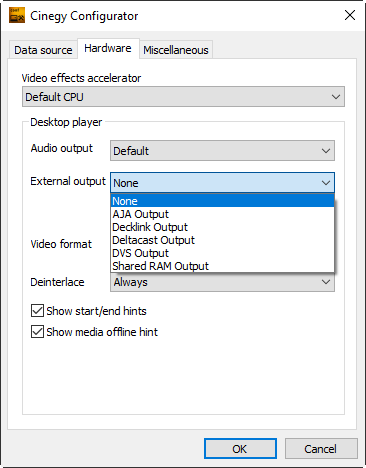Expand the Video effects accelerator dropdown
Screen dimensions: 366x468
183,97
